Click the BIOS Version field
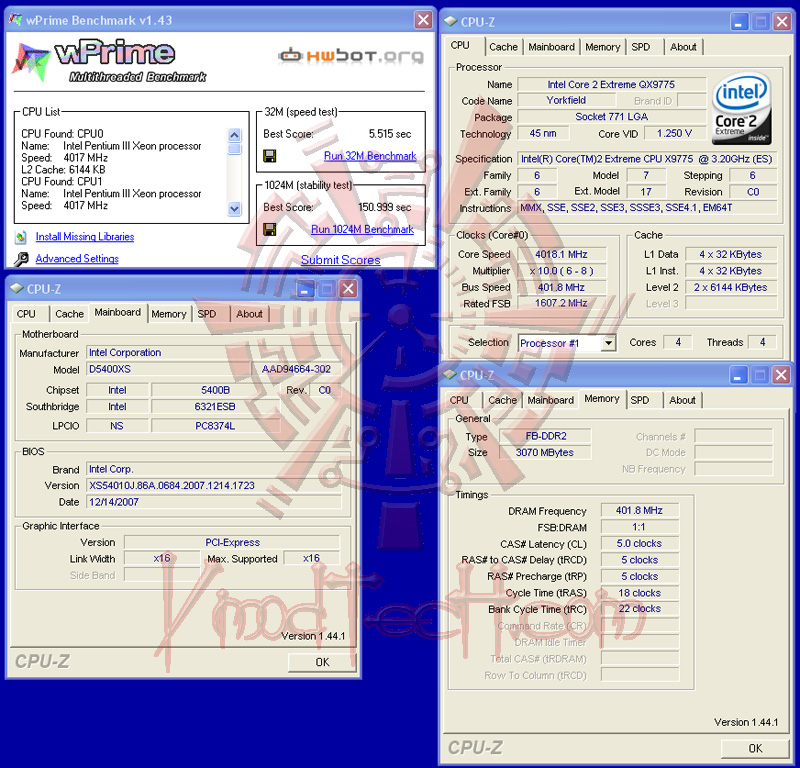This screenshot has width=800, height=768. pyautogui.click(x=213, y=485)
